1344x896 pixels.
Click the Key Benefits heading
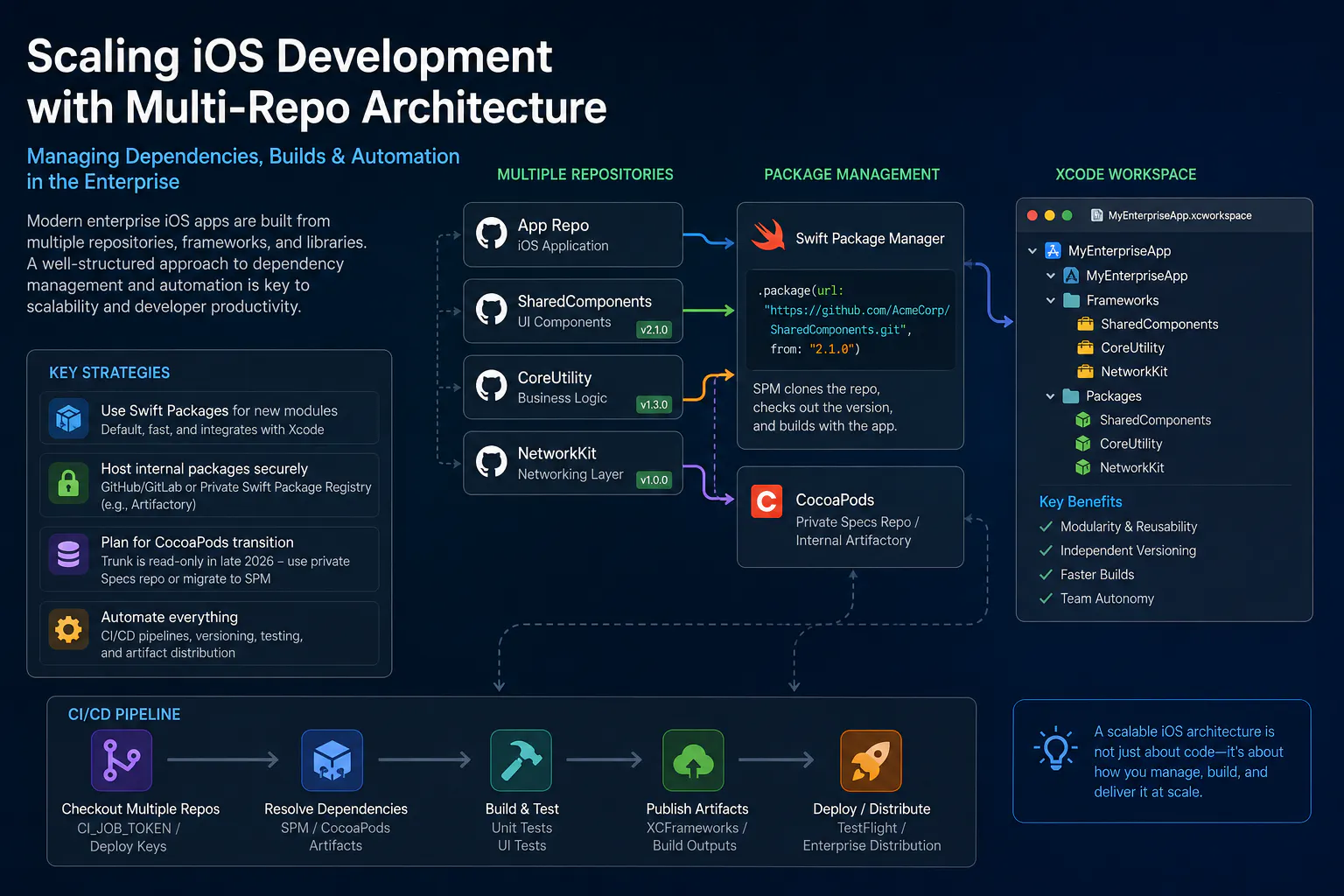(x=1081, y=501)
